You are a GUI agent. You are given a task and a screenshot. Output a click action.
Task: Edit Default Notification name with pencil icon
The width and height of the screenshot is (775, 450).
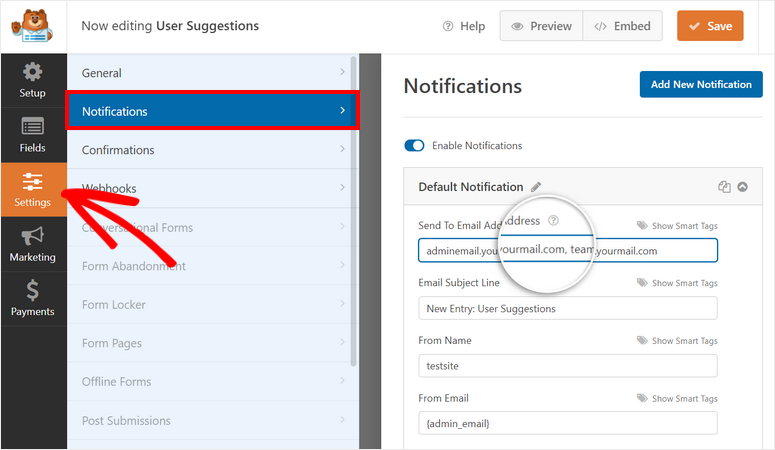click(536, 187)
